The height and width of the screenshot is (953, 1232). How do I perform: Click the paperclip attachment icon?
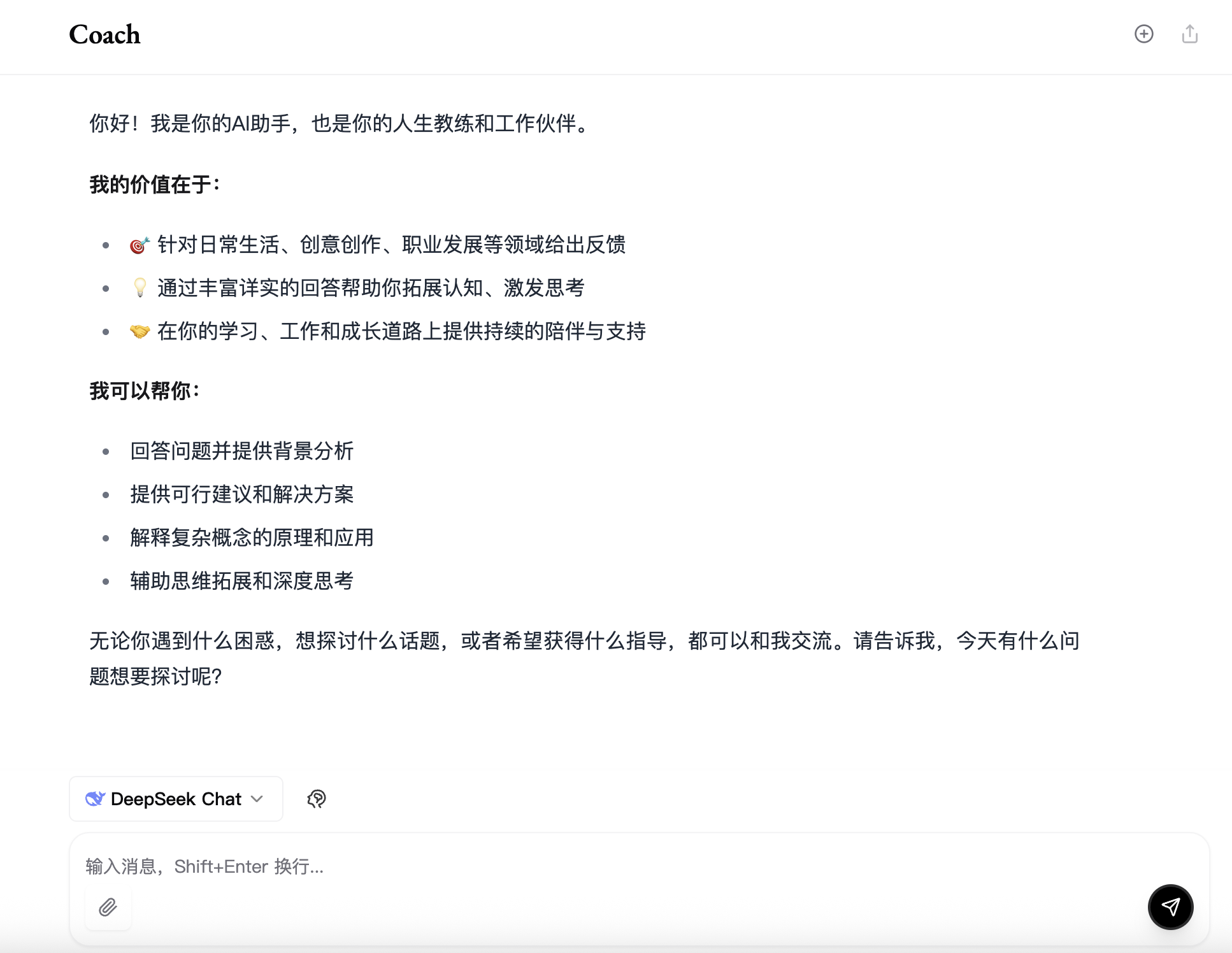point(108,906)
